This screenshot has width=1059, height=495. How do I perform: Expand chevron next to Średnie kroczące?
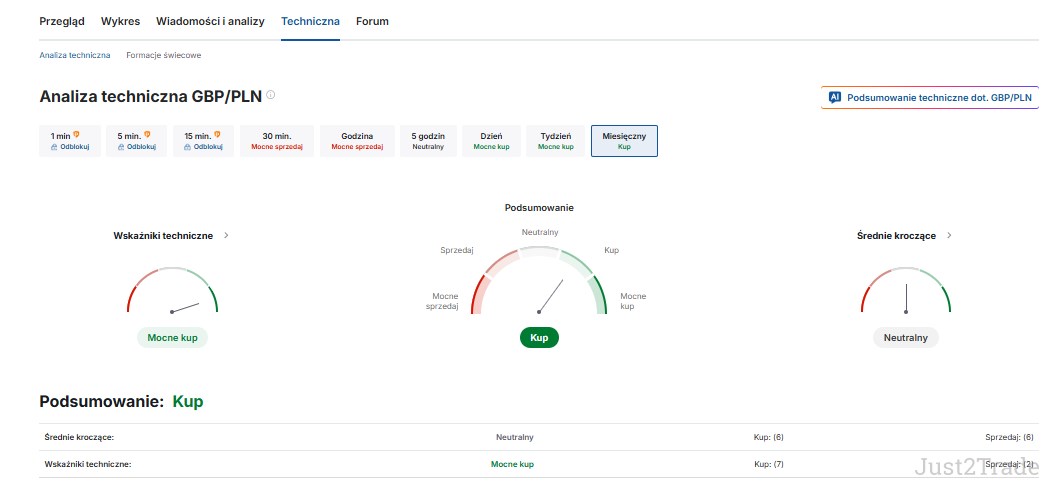pyautogui.click(x=949, y=236)
